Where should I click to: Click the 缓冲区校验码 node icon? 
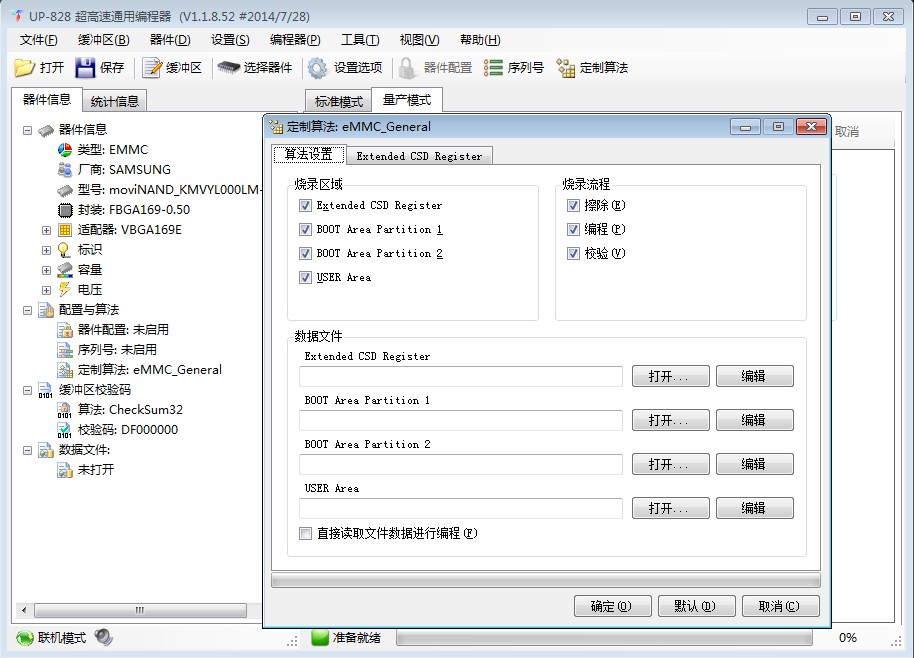pos(46,390)
